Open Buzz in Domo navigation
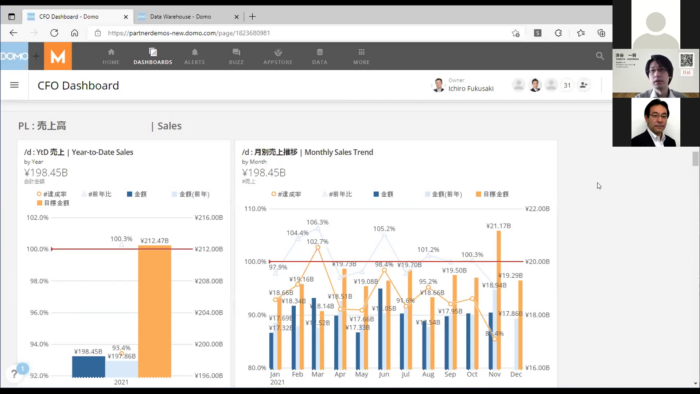 tap(236, 57)
